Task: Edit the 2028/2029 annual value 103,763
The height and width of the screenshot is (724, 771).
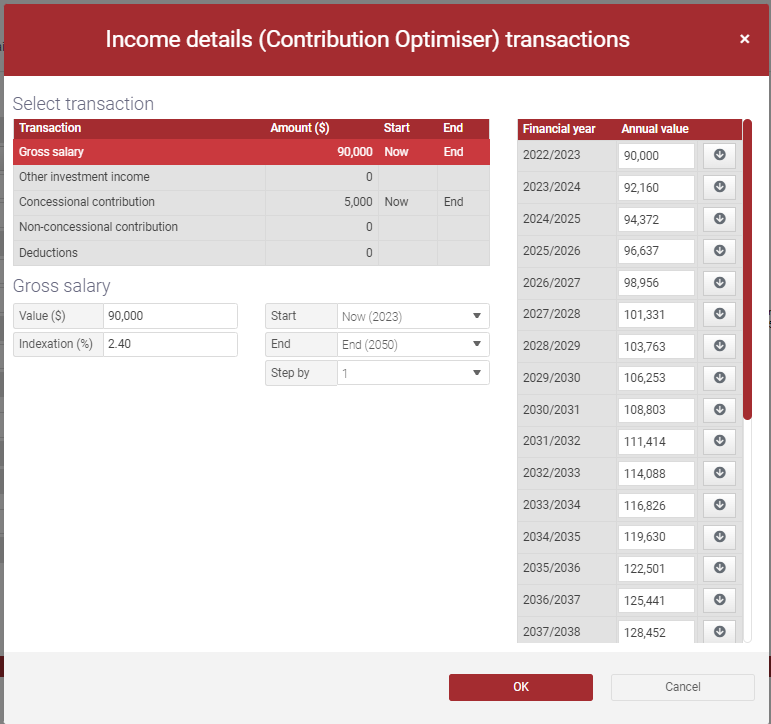Action: tap(656, 347)
